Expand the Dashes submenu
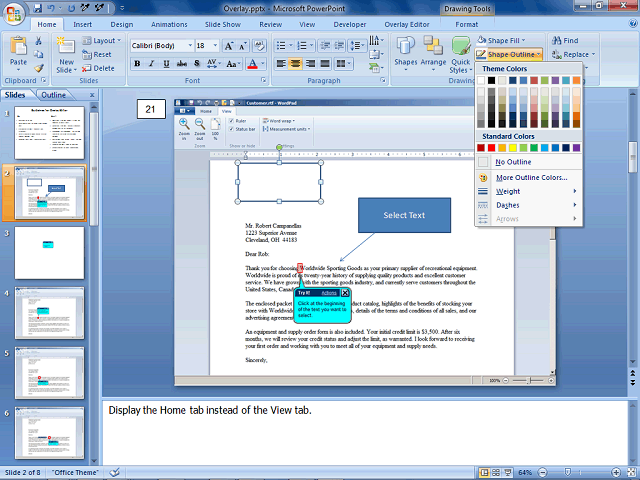The height and width of the screenshot is (480, 640). (528, 205)
